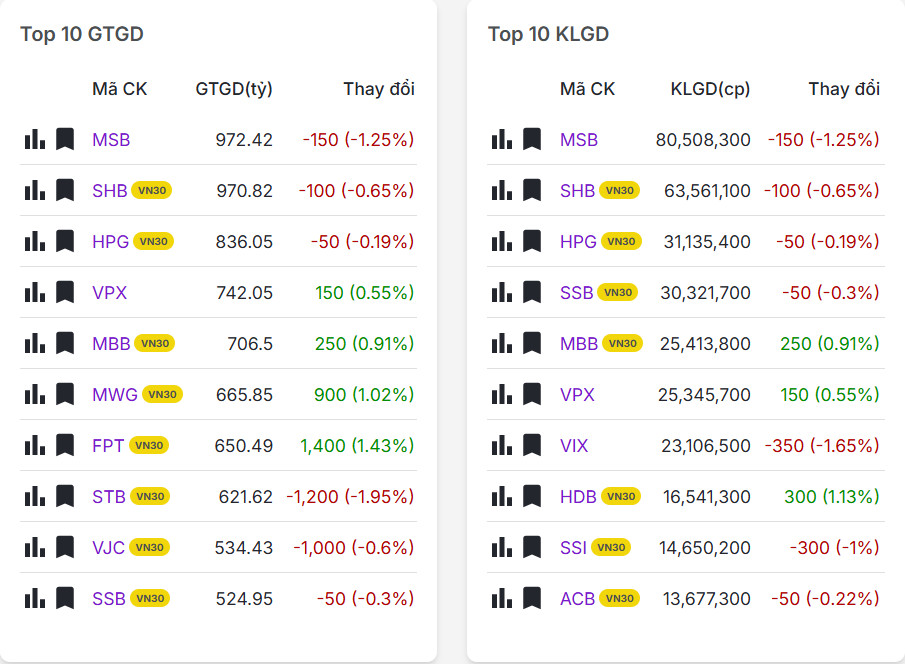Click the GTGD(tỷ) column header
The image size is (905, 664).
[234, 89]
